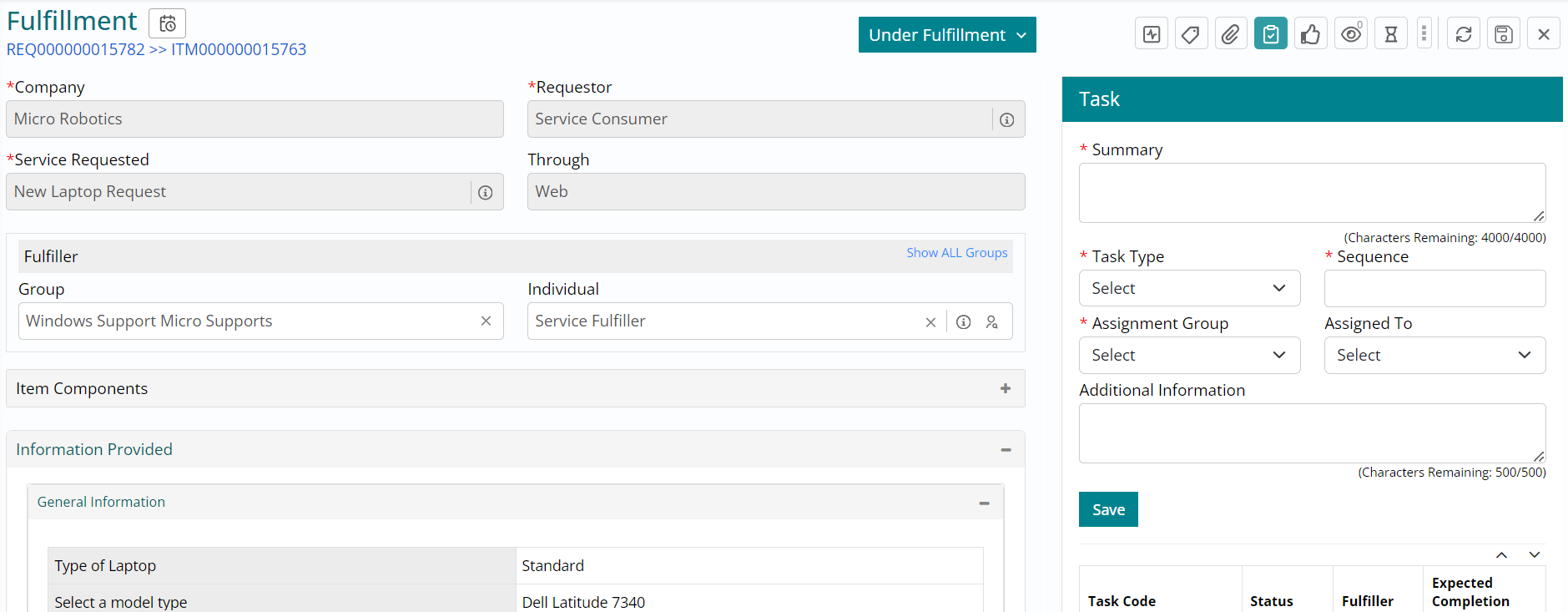Image resolution: width=1568 pixels, height=612 pixels.
Task: Toggle the watchers eye icon
Action: [x=1350, y=34]
